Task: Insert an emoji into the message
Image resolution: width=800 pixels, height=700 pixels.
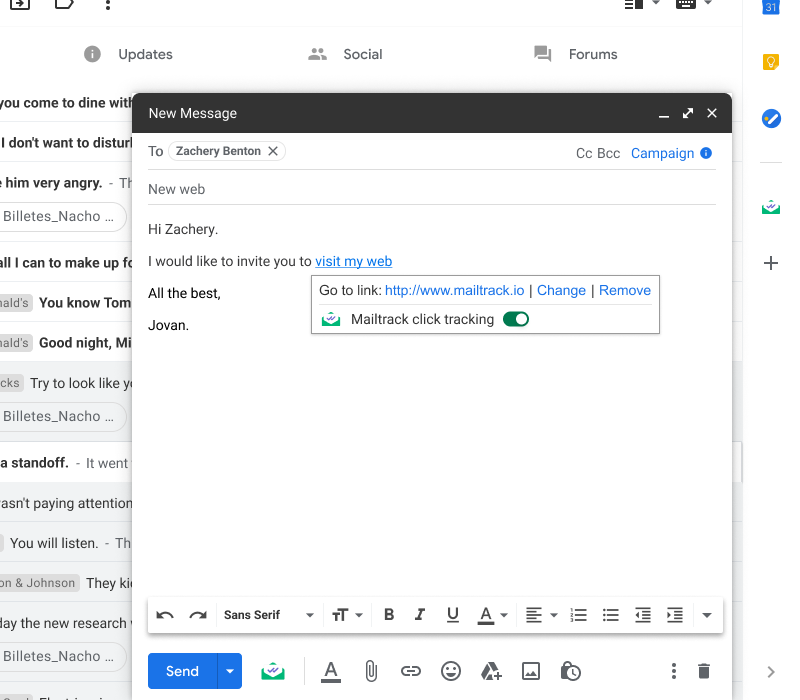Action: [x=451, y=671]
